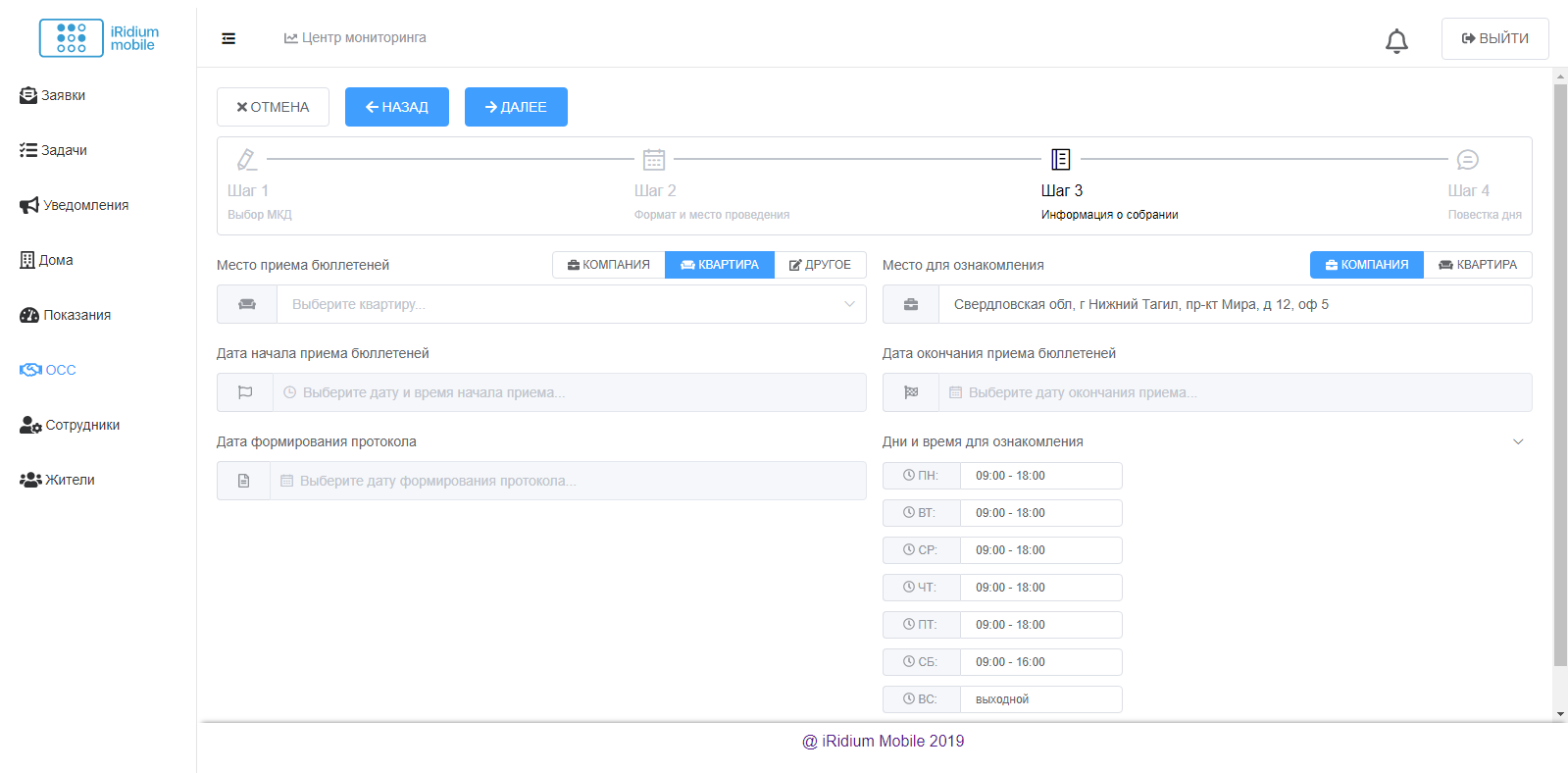Image resolution: width=1568 pixels, height=773 pixels.
Task: Click the Шаг 2 calendar step icon
Action: click(654, 159)
